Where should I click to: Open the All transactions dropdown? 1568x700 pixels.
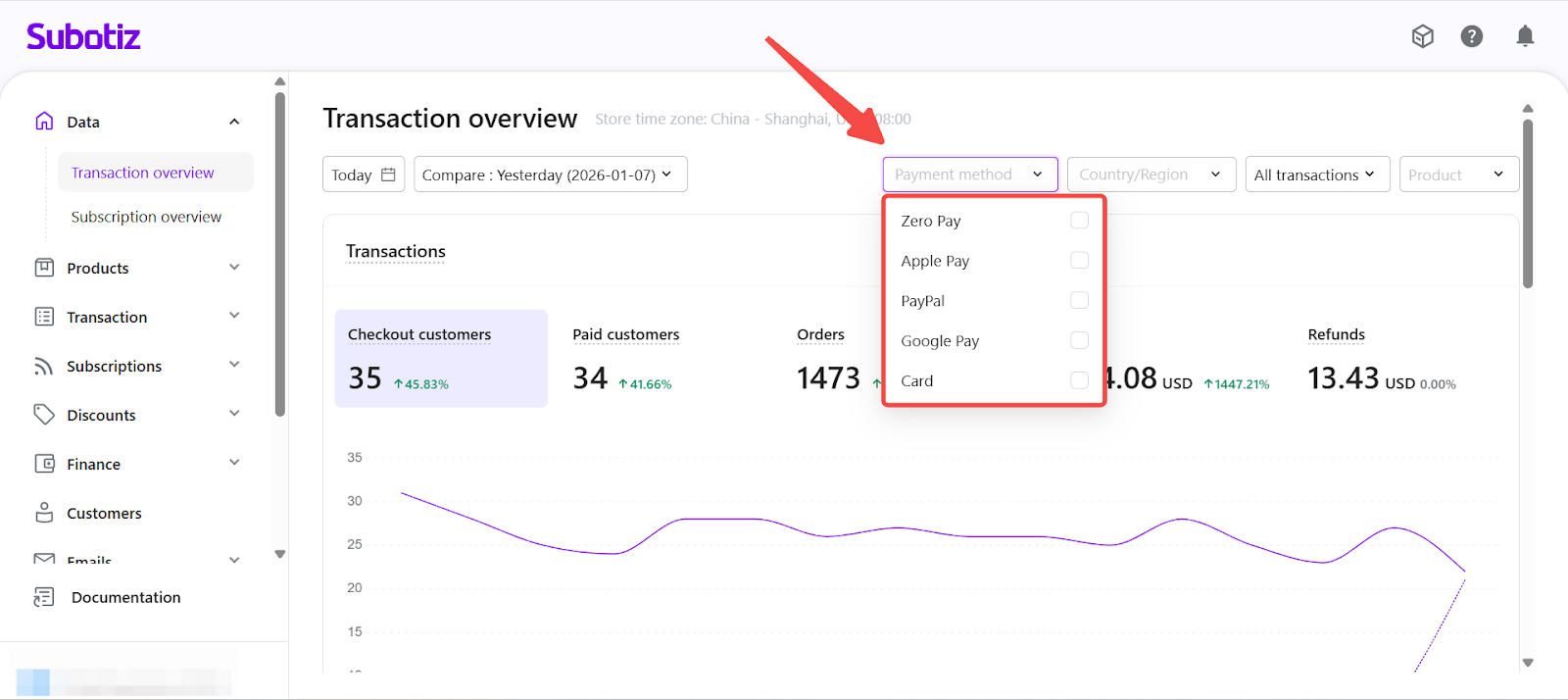[1316, 175]
